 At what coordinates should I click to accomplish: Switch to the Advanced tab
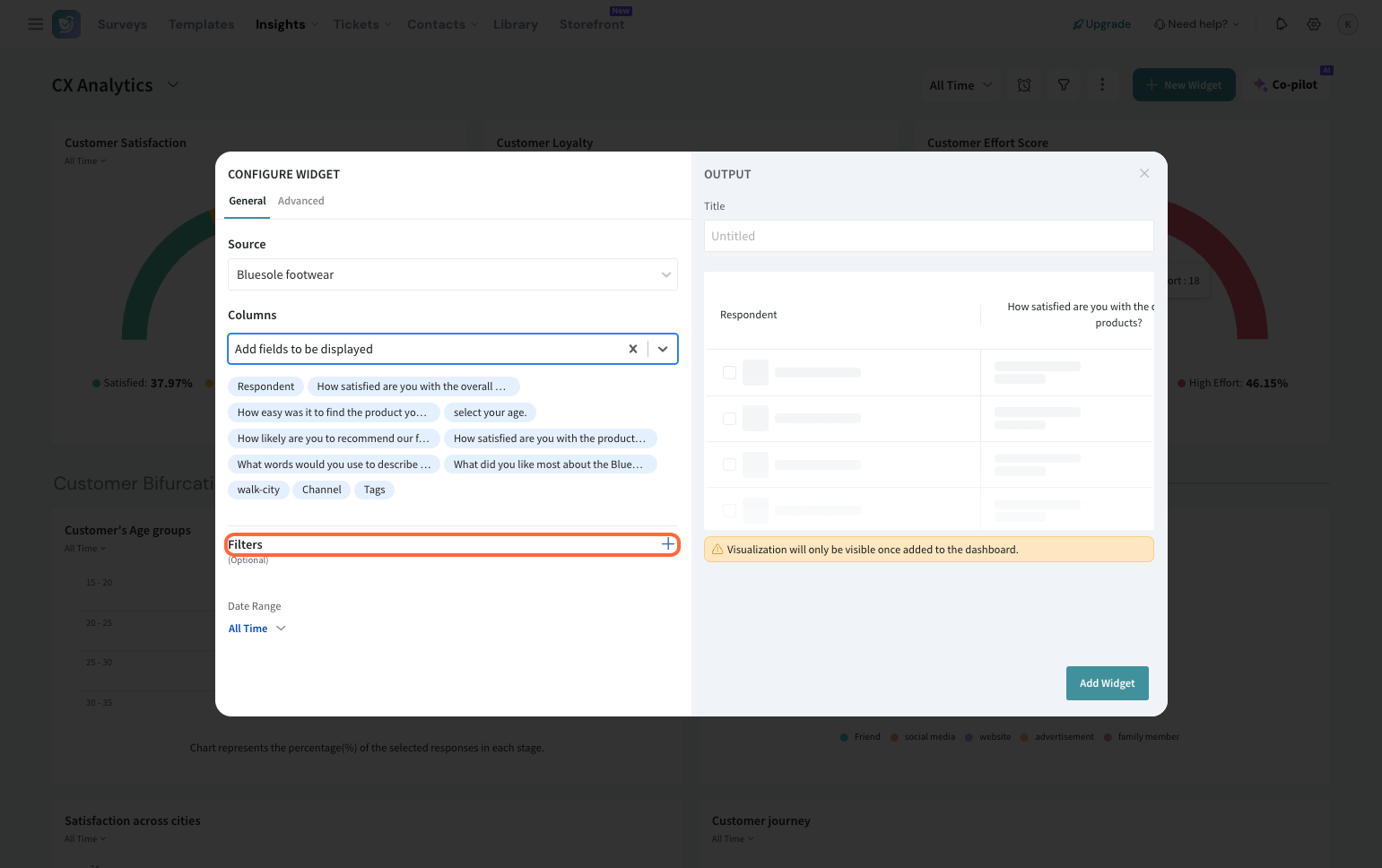click(x=300, y=201)
